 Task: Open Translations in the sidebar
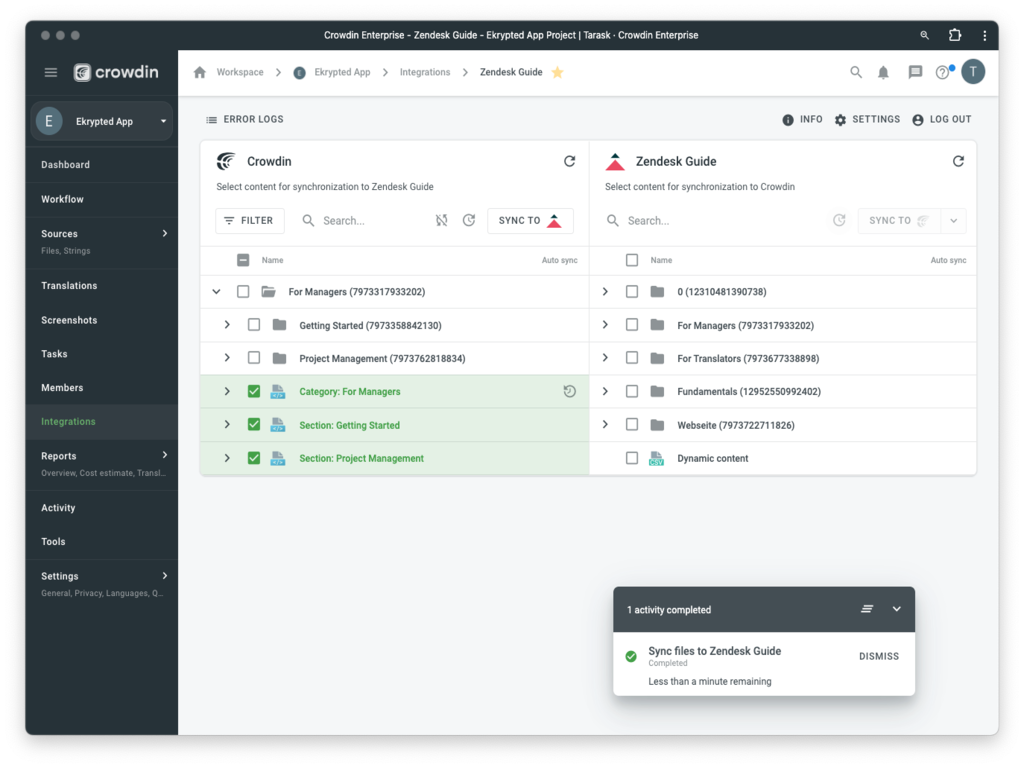[69, 286]
